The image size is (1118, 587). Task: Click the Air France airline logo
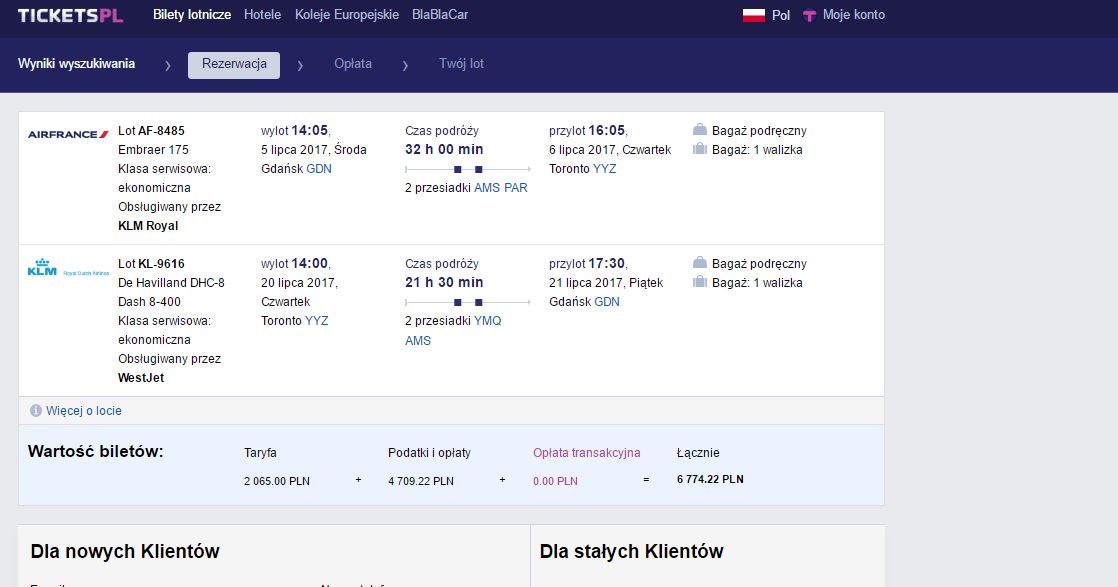coord(68,134)
